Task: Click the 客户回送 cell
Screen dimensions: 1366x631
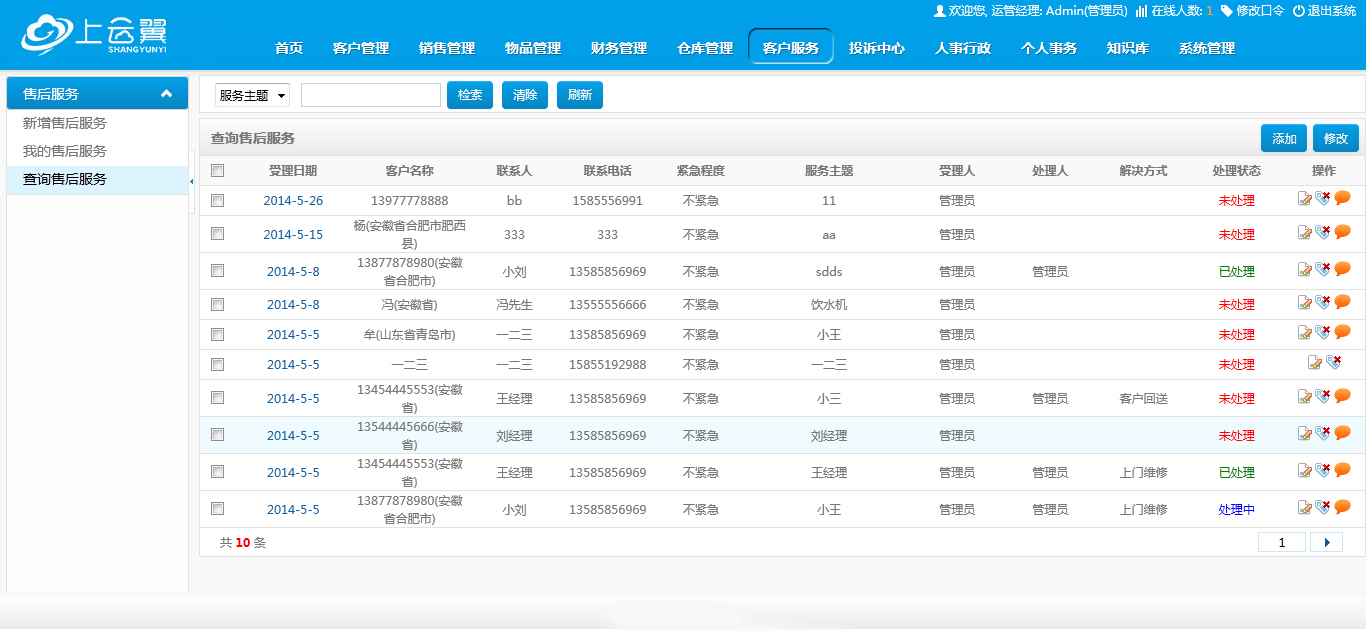Action: [1143, 398]
